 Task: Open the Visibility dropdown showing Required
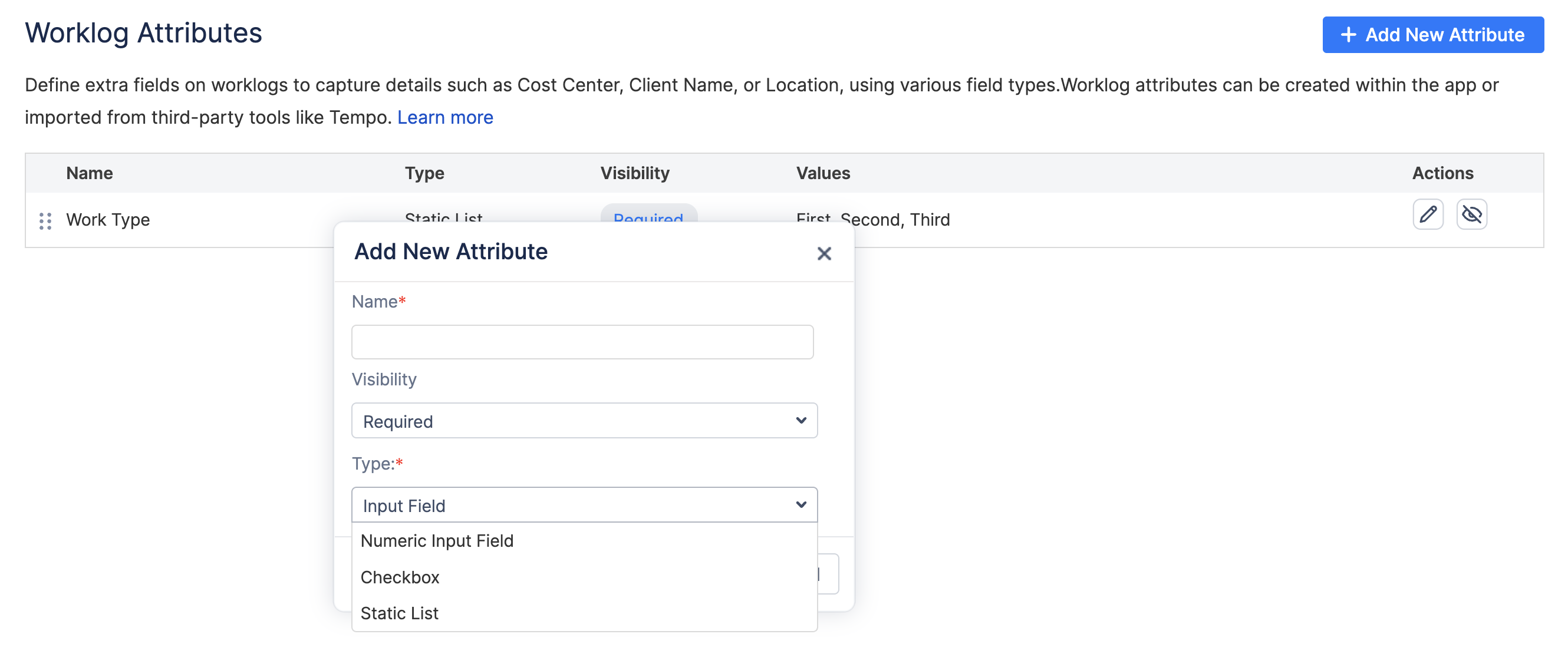[x=584, y=421]
